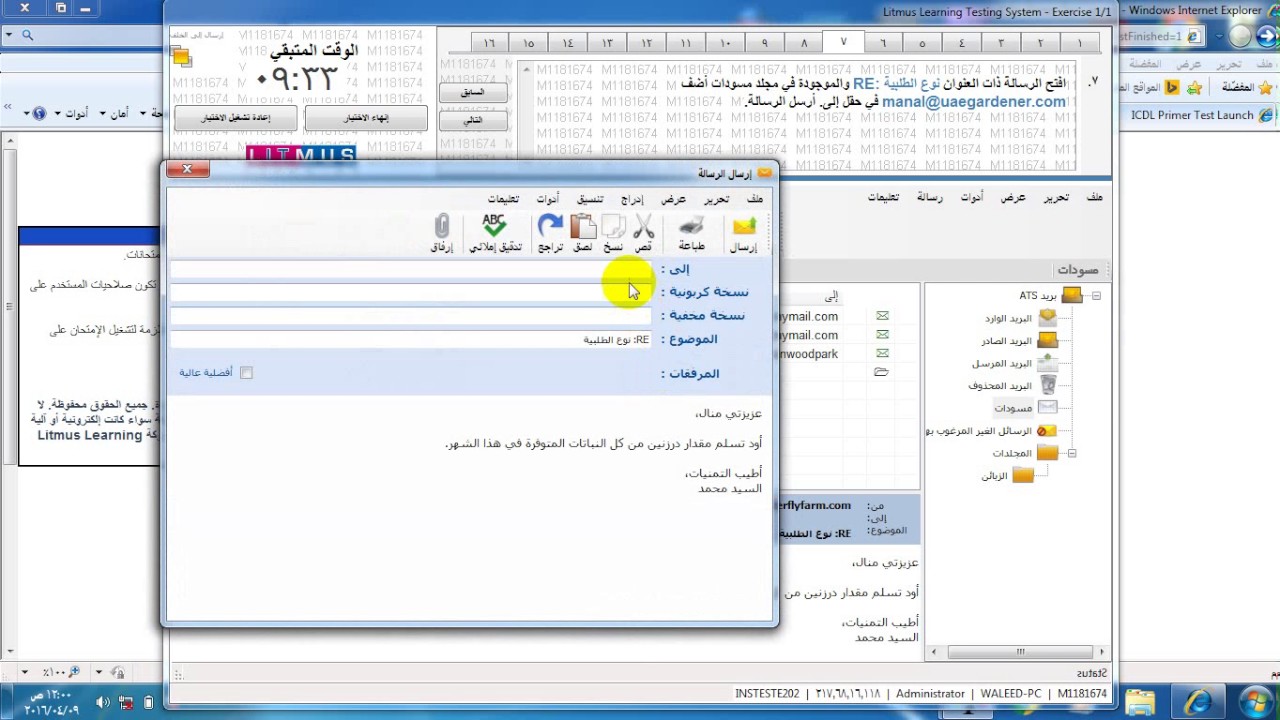
Task: Click End test (إنهاء الاختبار) button
Action: pyautogui.click(x=366, y=118)
